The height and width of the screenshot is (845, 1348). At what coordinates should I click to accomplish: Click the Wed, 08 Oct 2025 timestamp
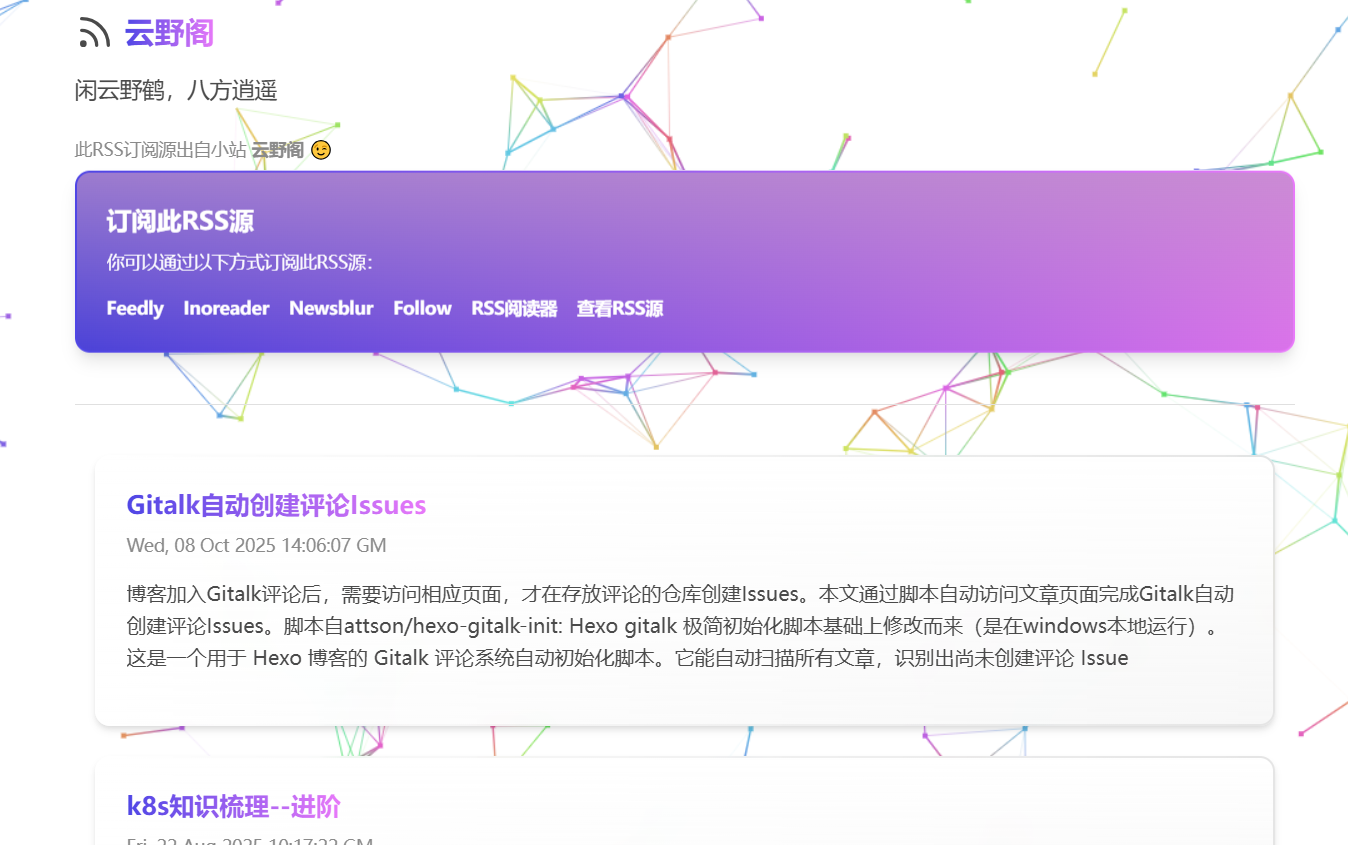click(256, 545)
